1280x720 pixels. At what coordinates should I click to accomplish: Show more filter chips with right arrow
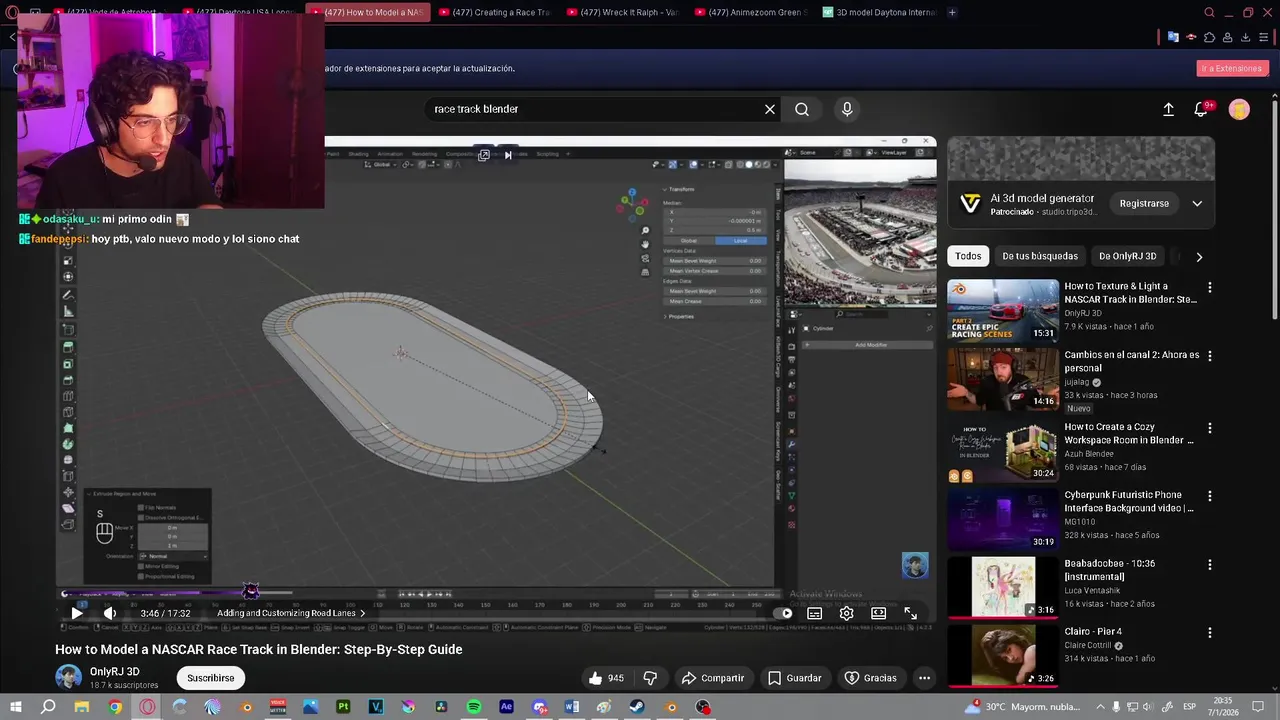(x=1199, y=256)
